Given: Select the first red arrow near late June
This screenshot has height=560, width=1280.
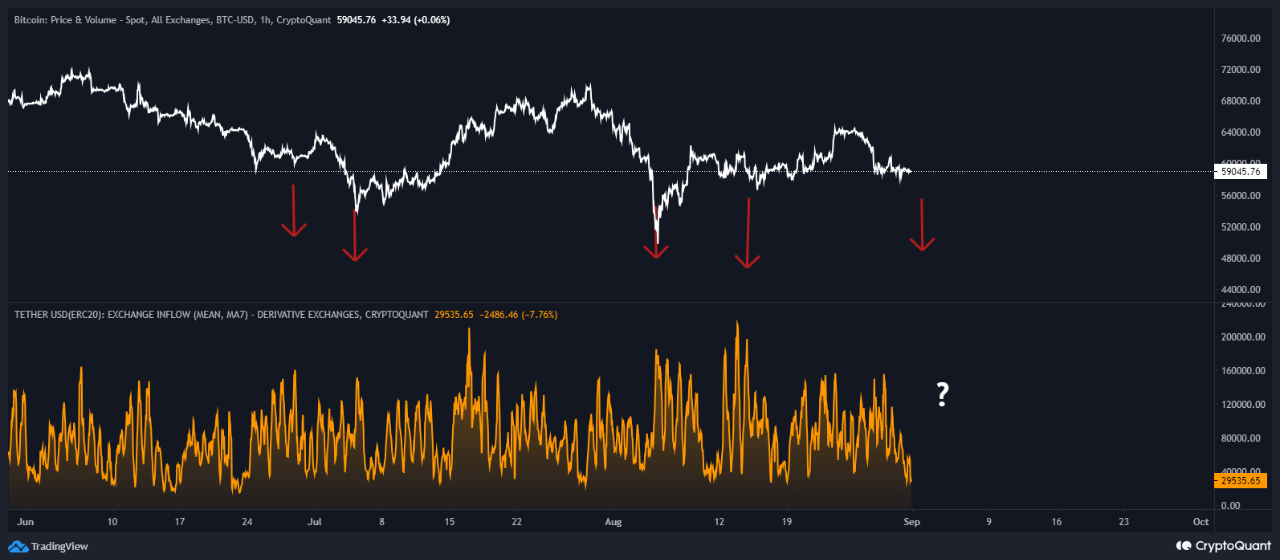Looking at the screenshot, I should point(293,210).
